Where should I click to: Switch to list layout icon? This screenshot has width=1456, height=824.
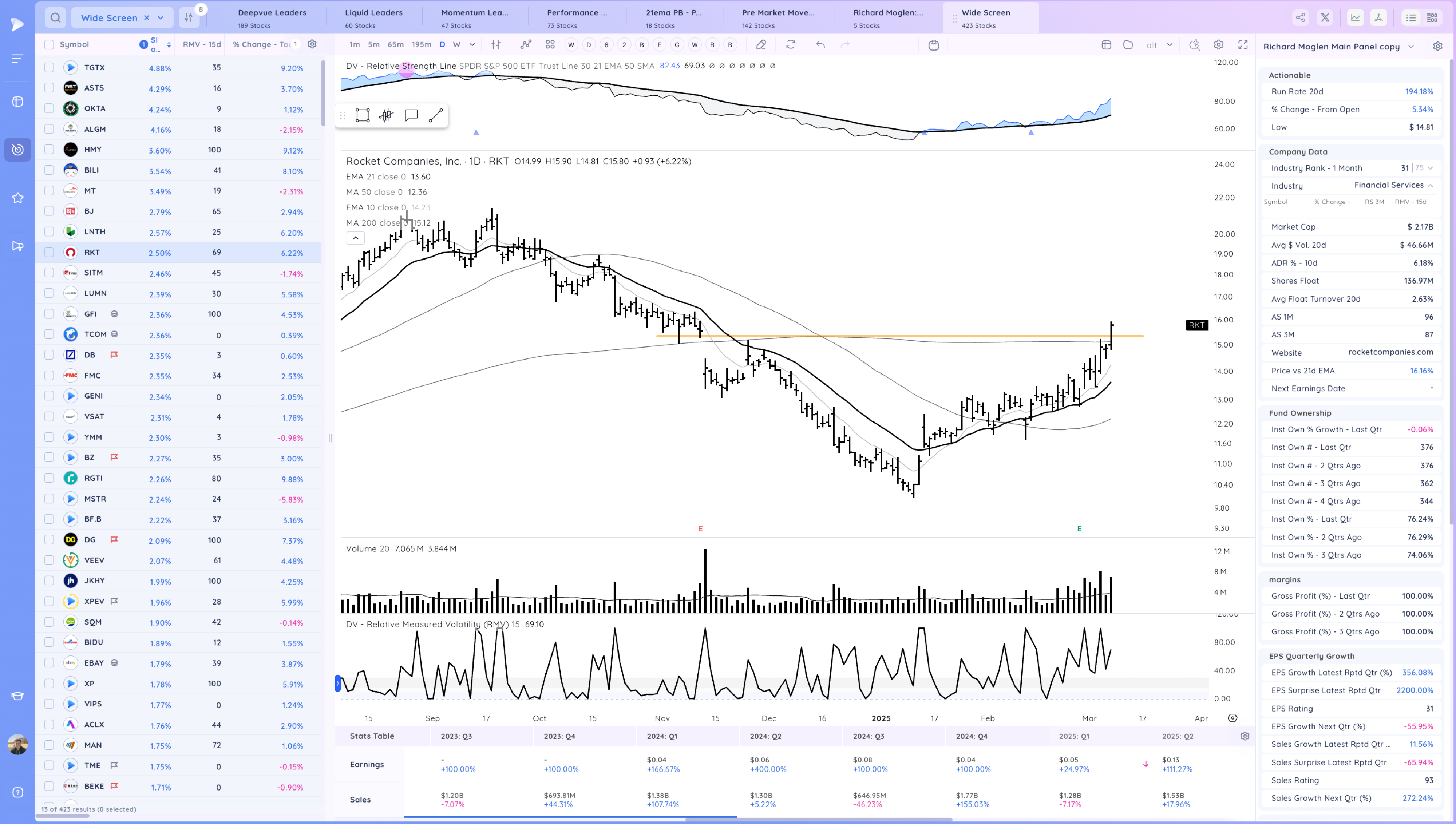pyautogui.click(x=1411, y=17)
